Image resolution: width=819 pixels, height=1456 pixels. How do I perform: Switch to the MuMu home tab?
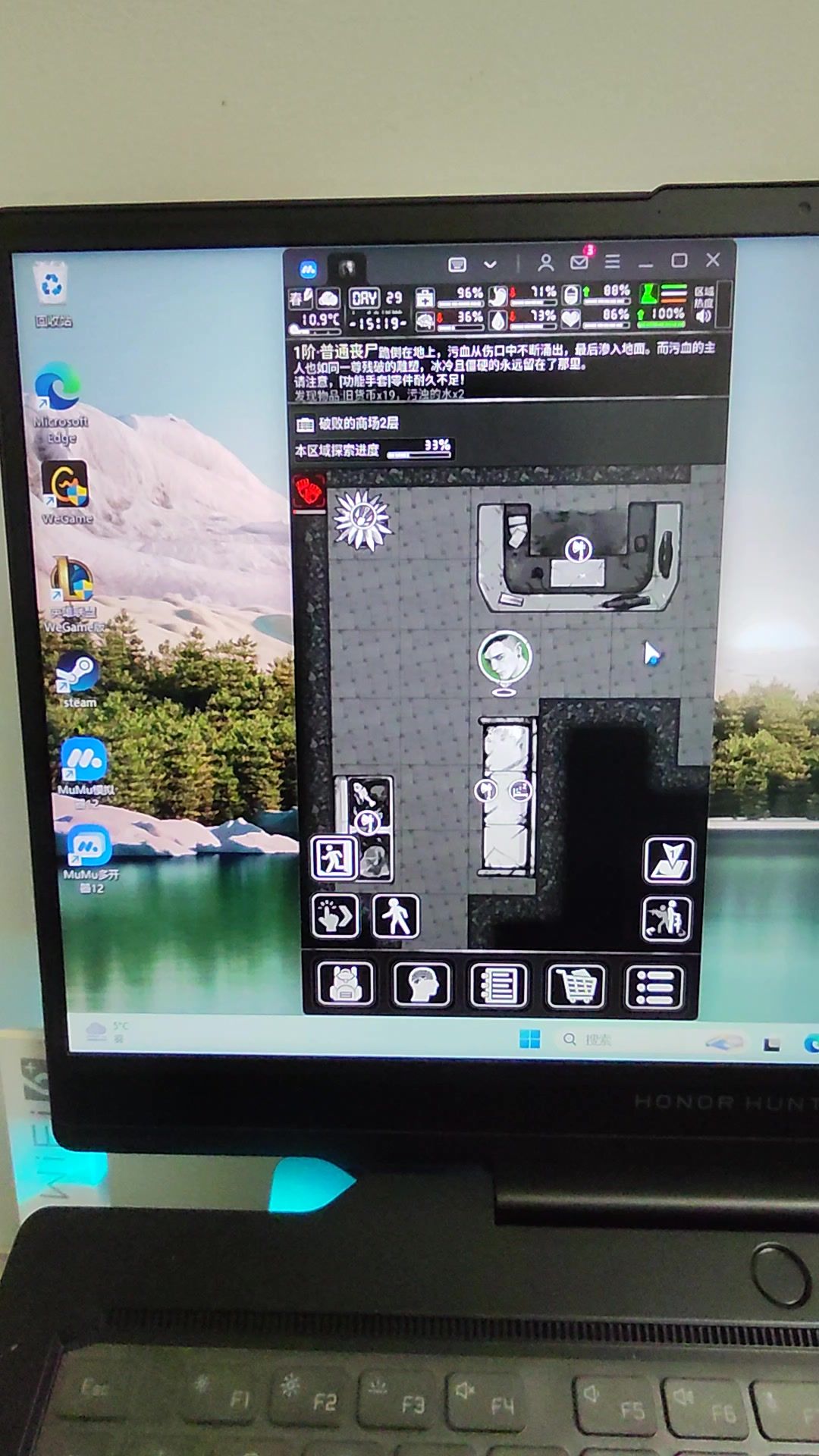click(308, 268)
